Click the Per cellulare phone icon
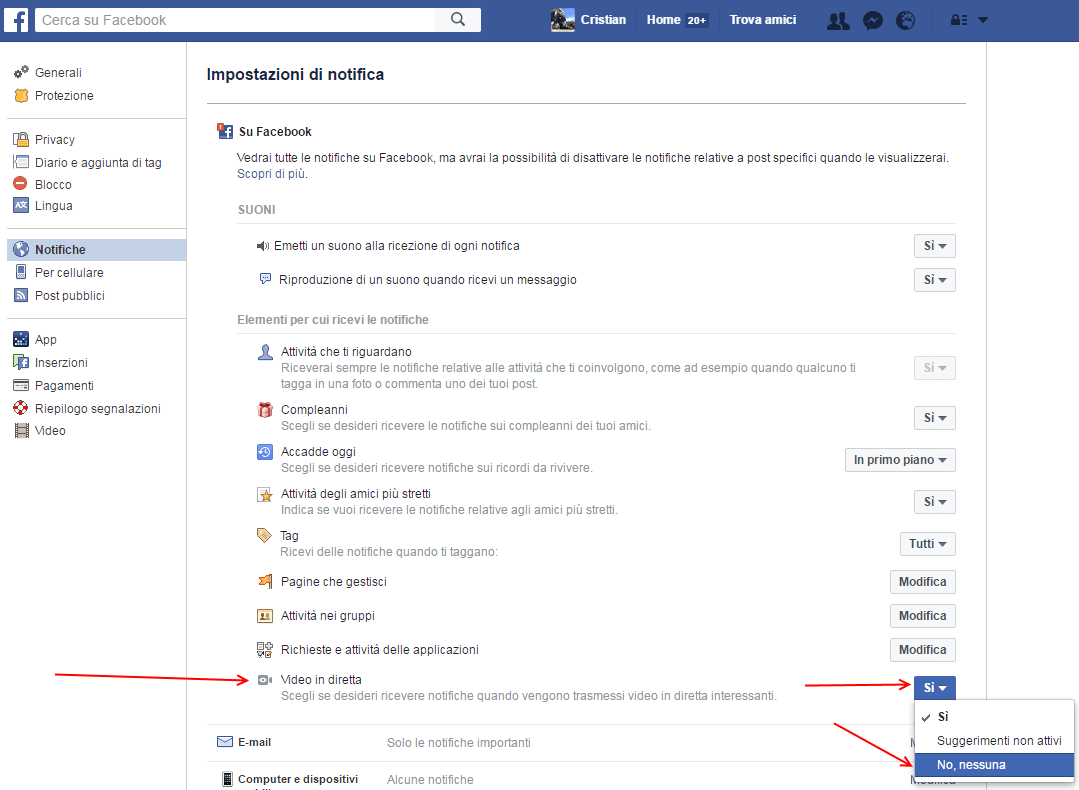Viewport: 1079px width, 790px height. click(x=21, y=272)
